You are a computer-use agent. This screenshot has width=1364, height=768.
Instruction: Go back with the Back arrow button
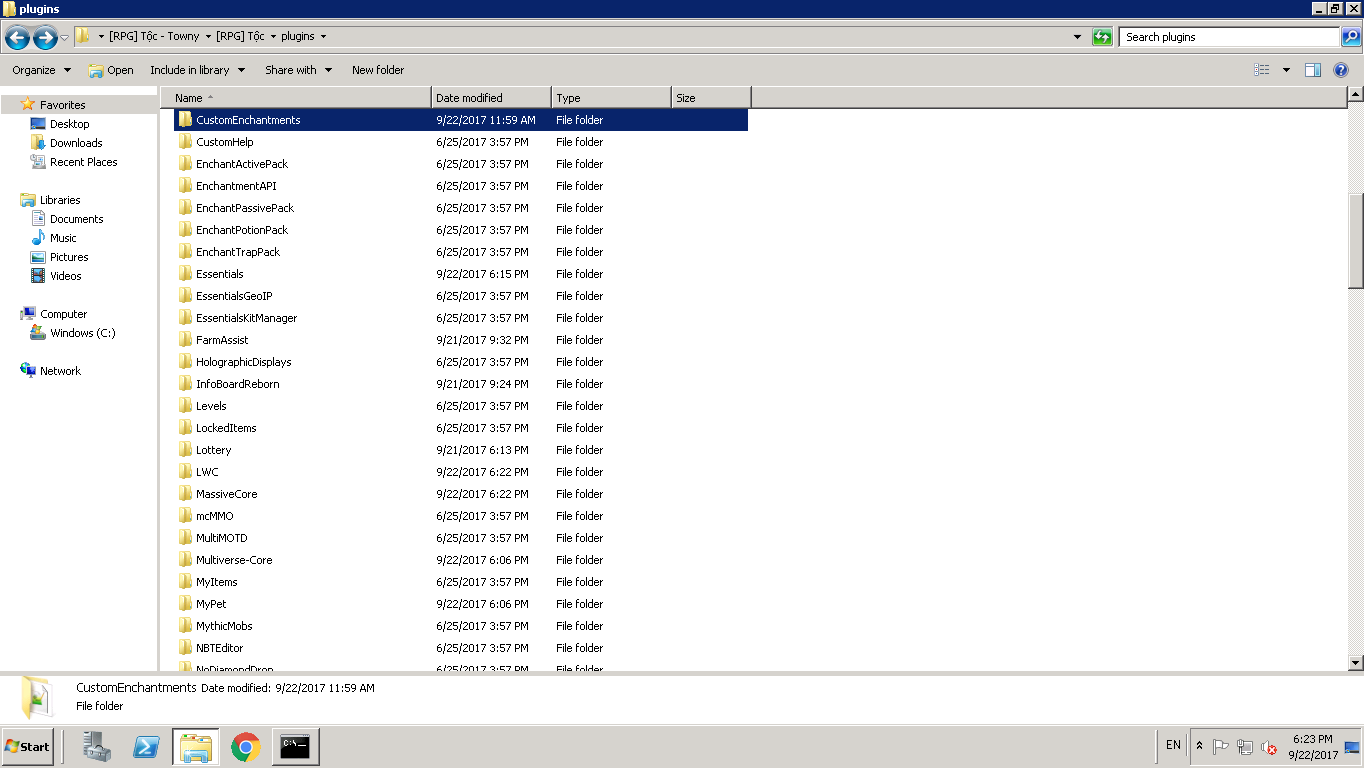tap(17, 38)
